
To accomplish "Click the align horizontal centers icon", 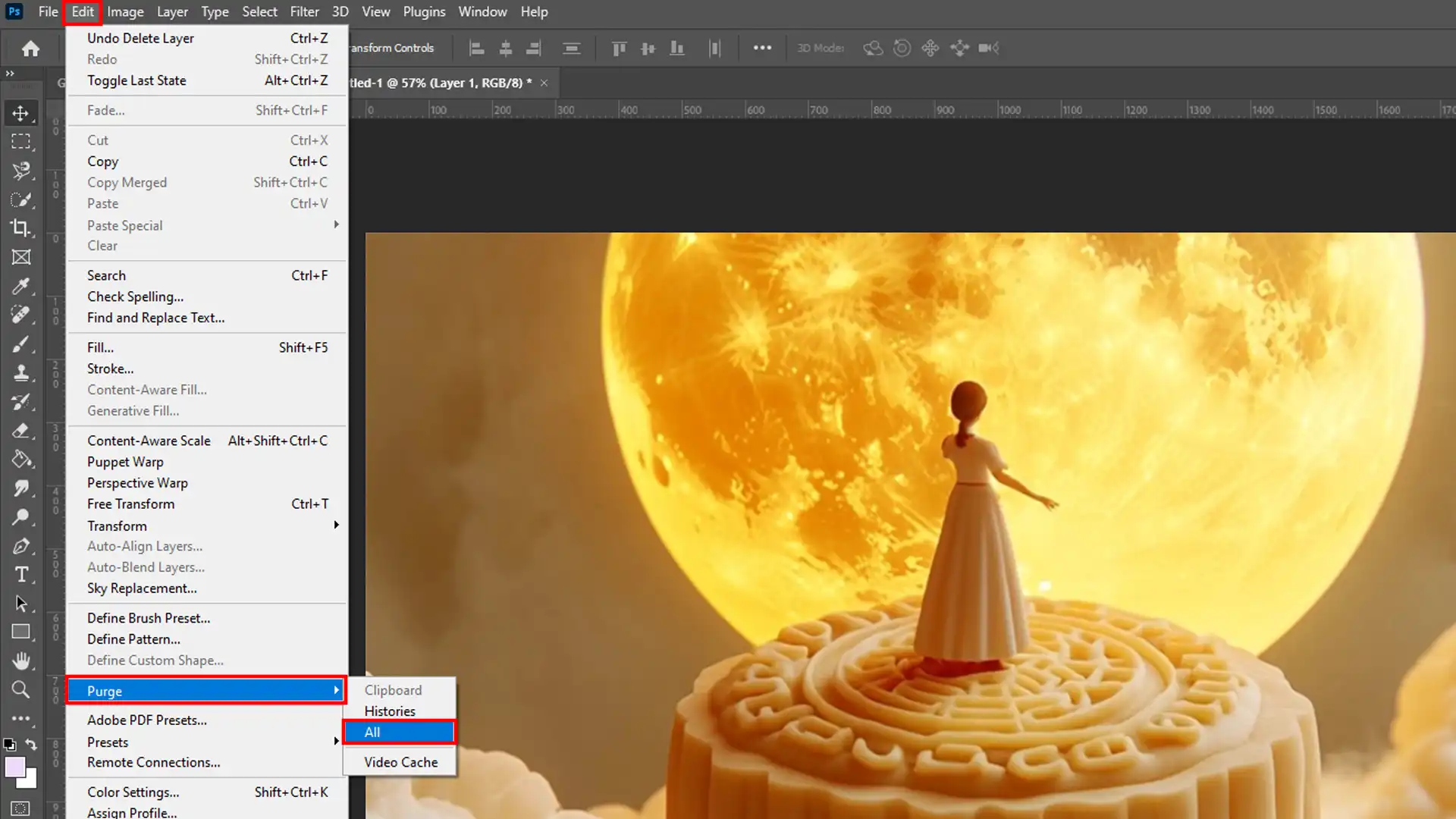I will pos(506,49).
